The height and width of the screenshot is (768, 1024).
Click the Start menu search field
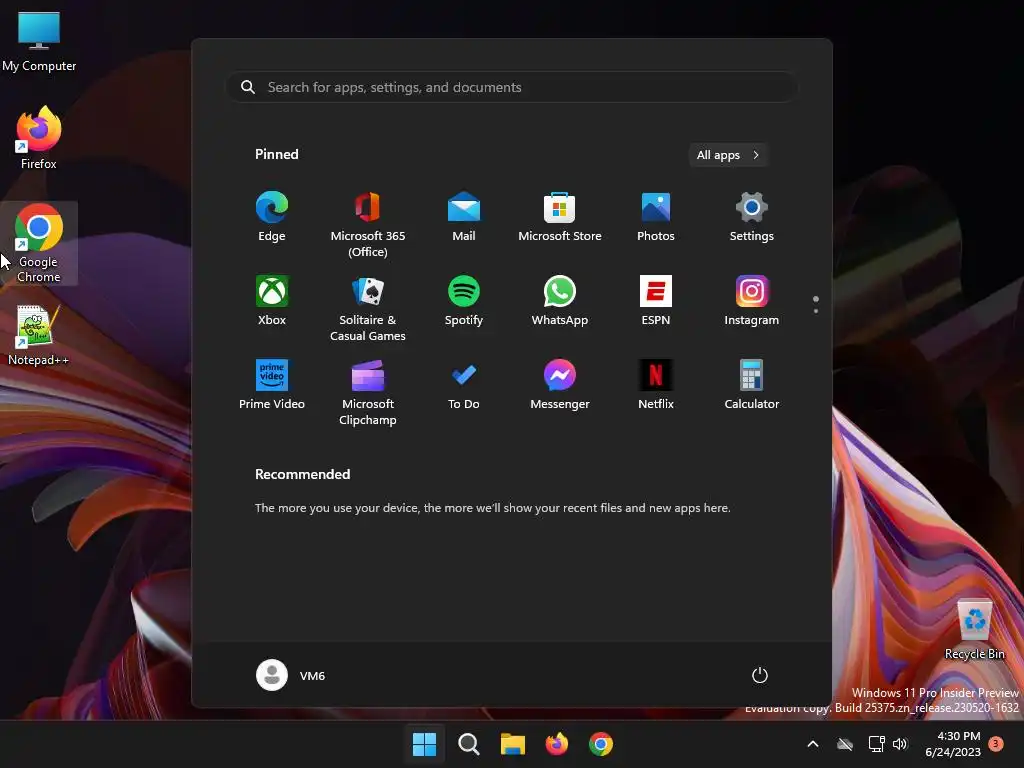[x=512, y=87]
